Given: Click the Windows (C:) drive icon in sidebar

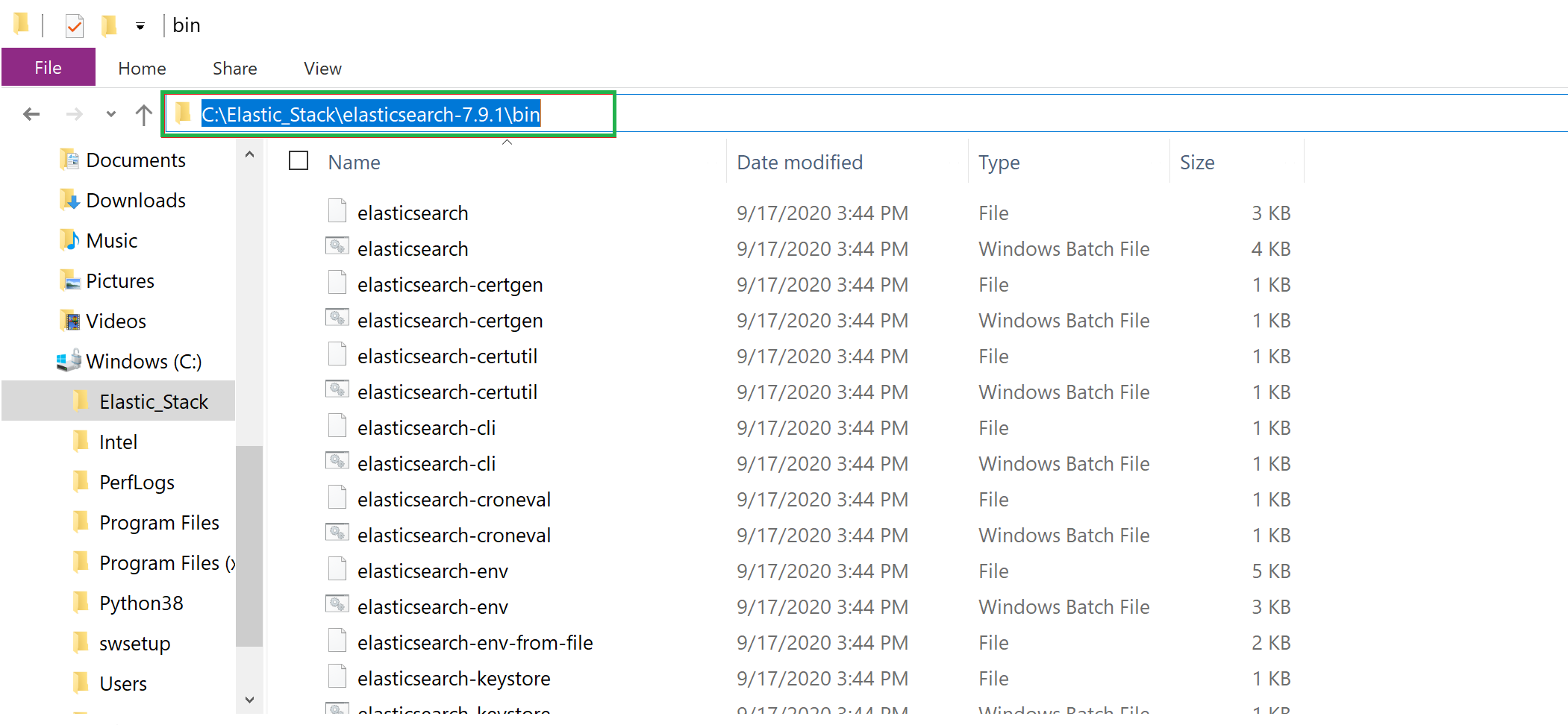Looking at the screenshot, I should click(x=69, y=361).
